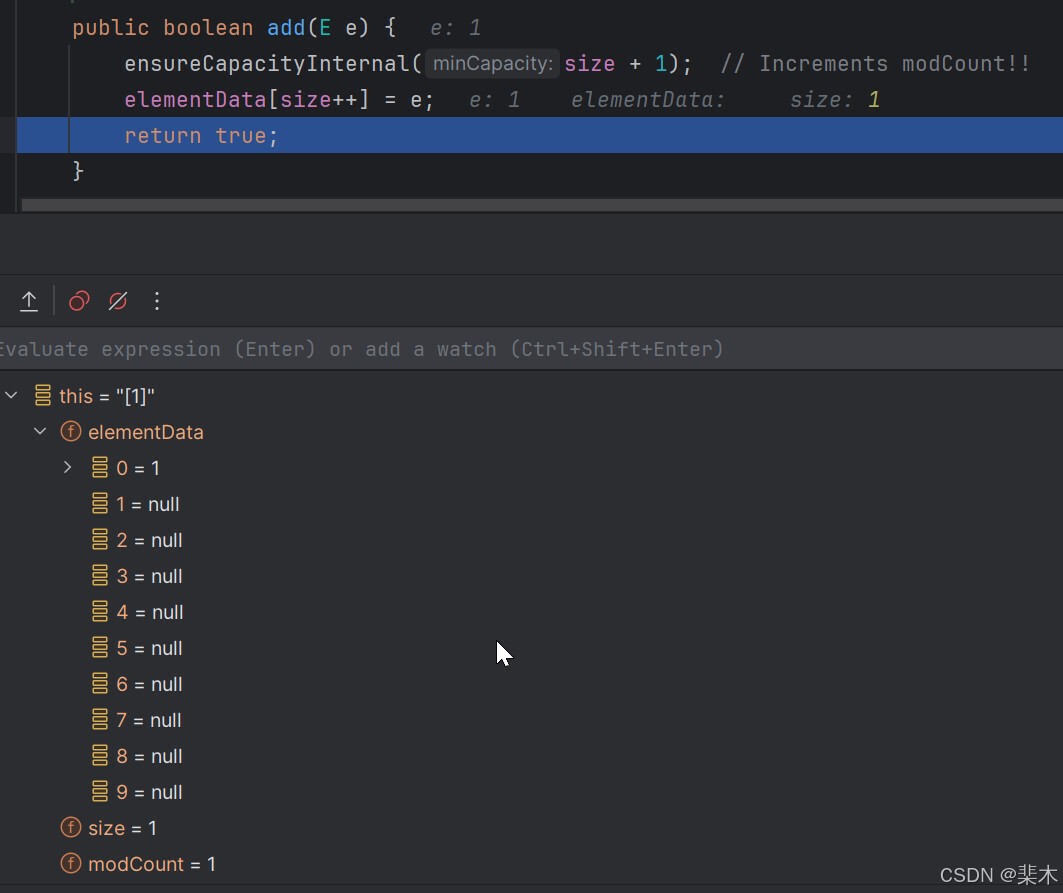
Task: Click the field icon beside elementData
Action: (x=71, y=431)
